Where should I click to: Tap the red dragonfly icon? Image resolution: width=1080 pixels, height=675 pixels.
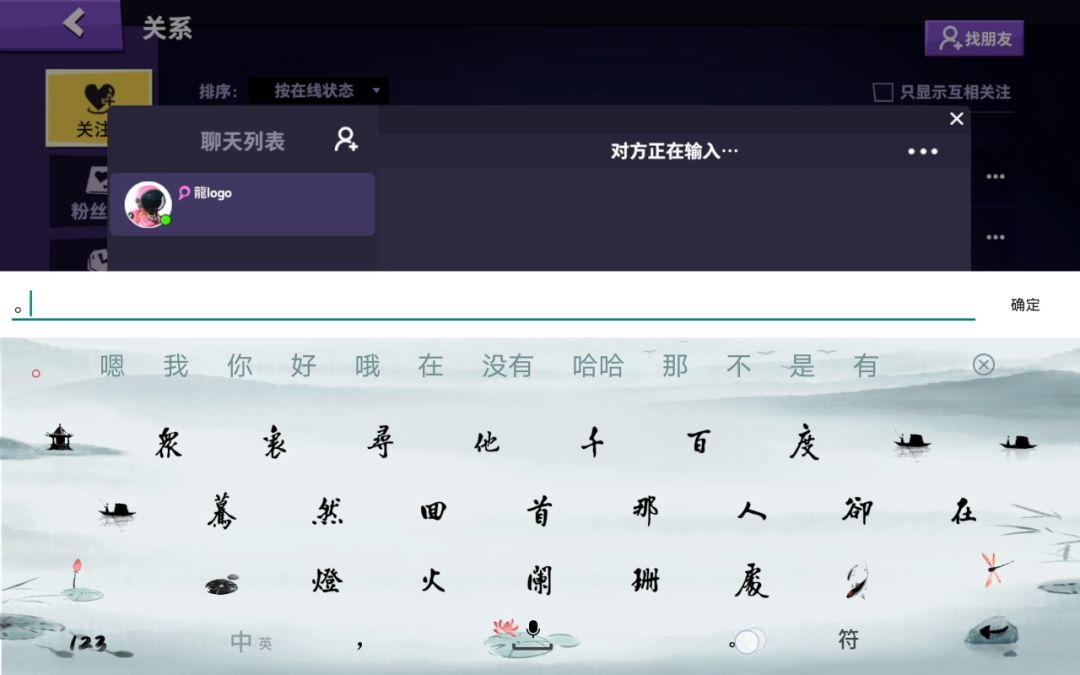(995, 569)
